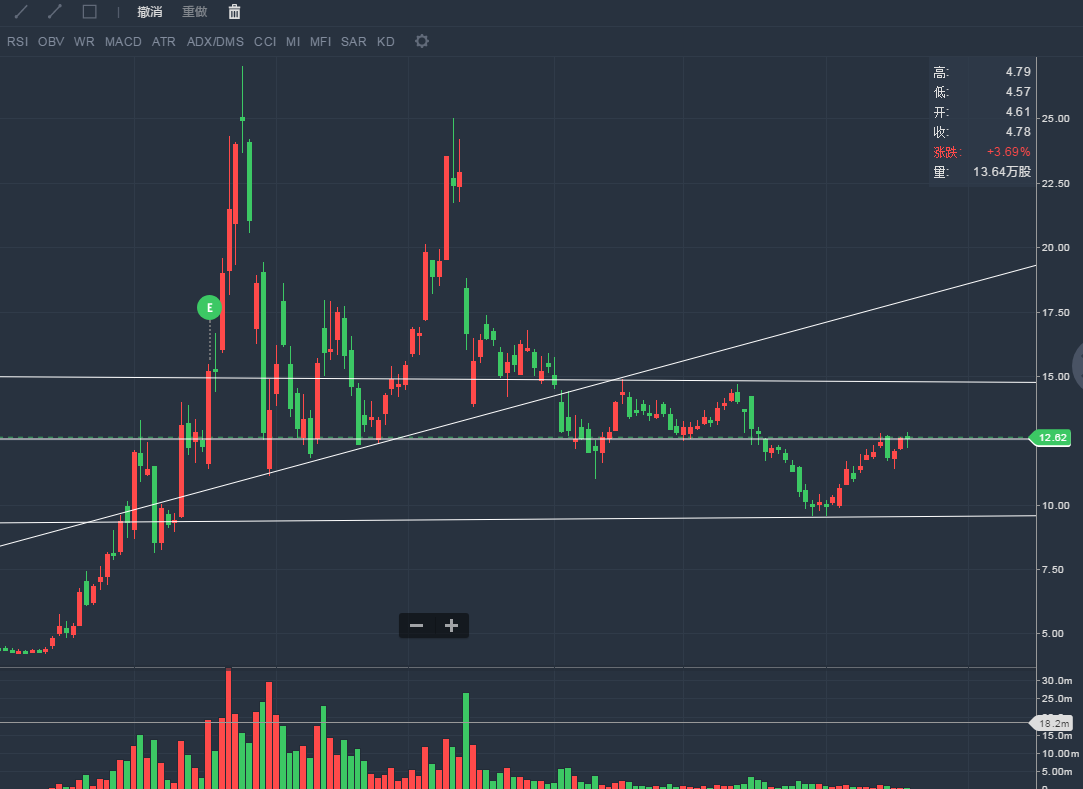Click the 30.0m volume axis label

click(x=1057, y=681)
